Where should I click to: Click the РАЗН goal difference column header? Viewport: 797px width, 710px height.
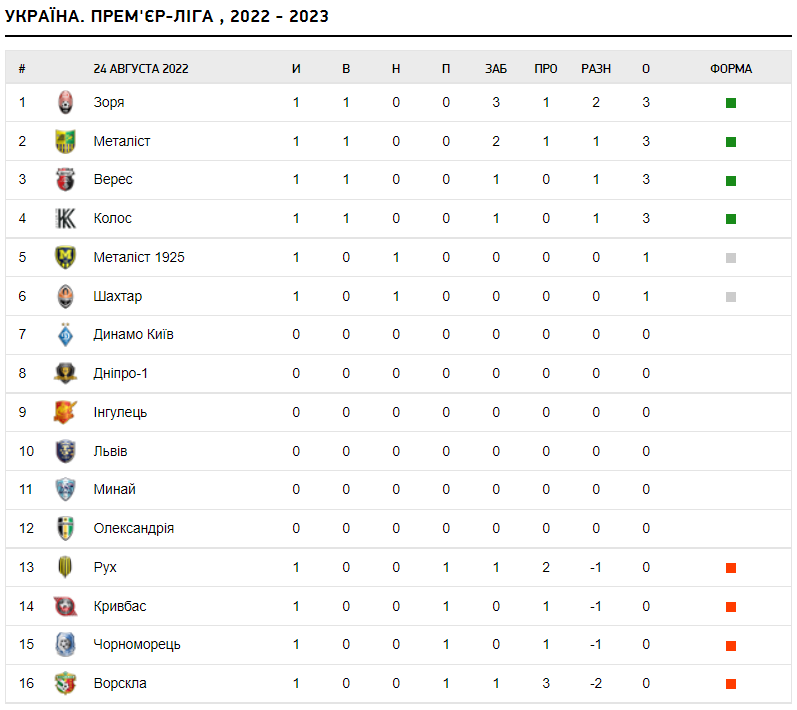pos(596,69)
